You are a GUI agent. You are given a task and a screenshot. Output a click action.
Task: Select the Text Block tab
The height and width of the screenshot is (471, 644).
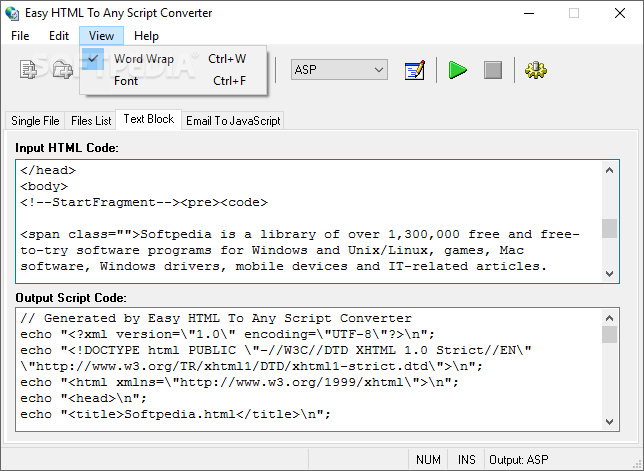[149, 119]
